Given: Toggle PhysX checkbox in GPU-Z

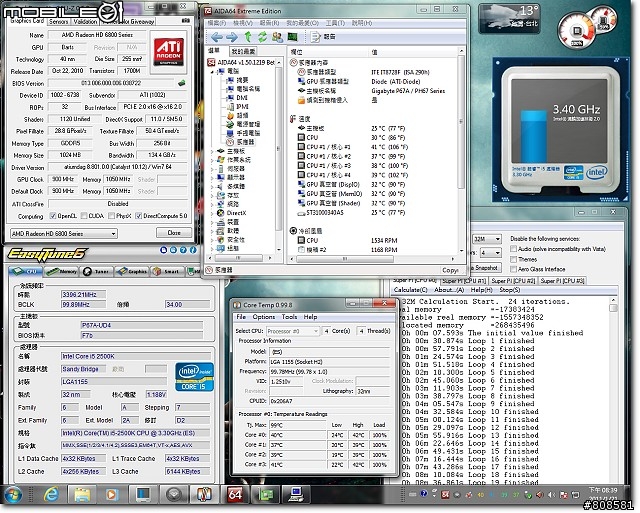Looking at the screenshot, I should [x=111, y=216].
